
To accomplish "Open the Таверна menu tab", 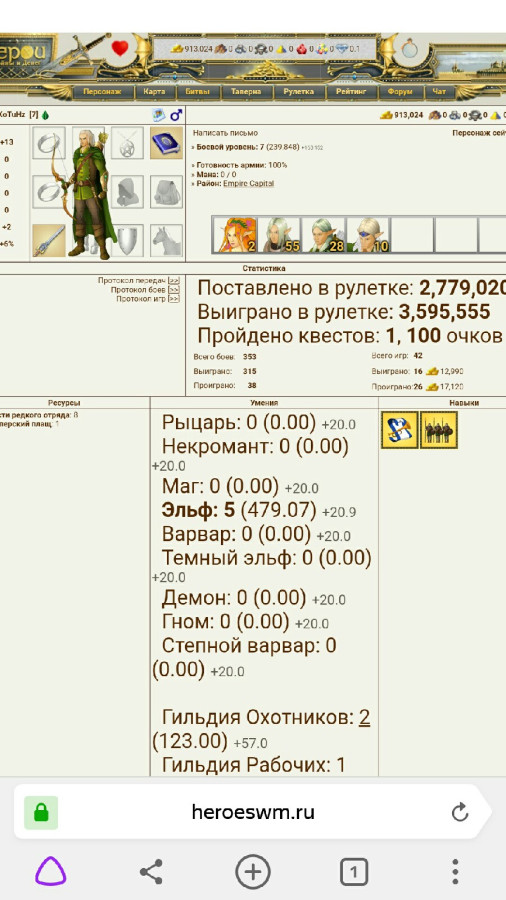I will tap(246, 92).
